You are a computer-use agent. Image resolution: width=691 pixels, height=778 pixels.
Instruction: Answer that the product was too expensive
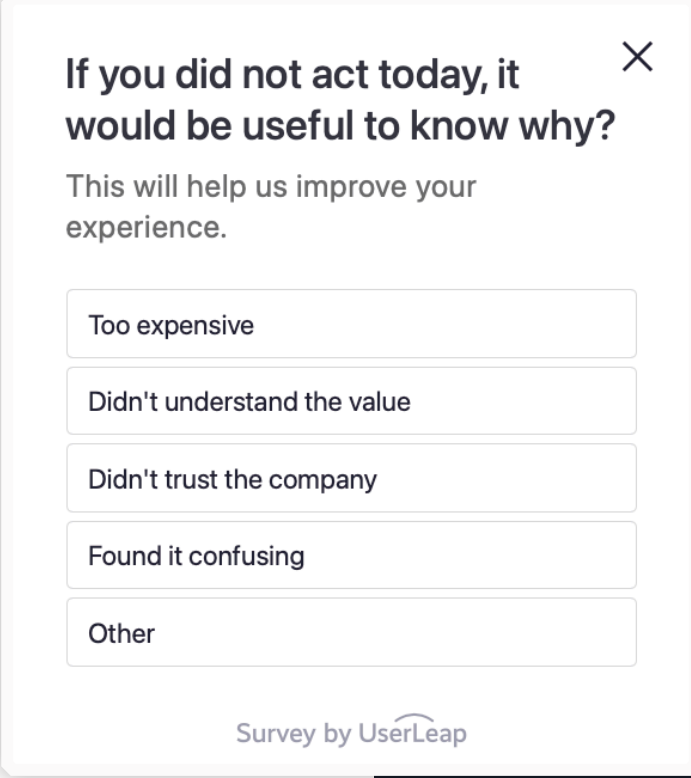351,324
